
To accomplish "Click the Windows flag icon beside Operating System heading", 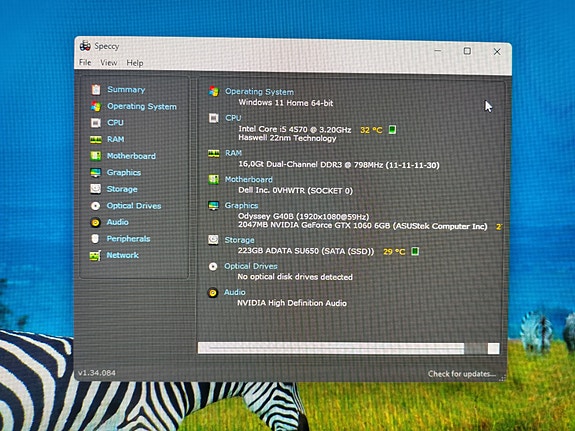I will tap(214, 91).
